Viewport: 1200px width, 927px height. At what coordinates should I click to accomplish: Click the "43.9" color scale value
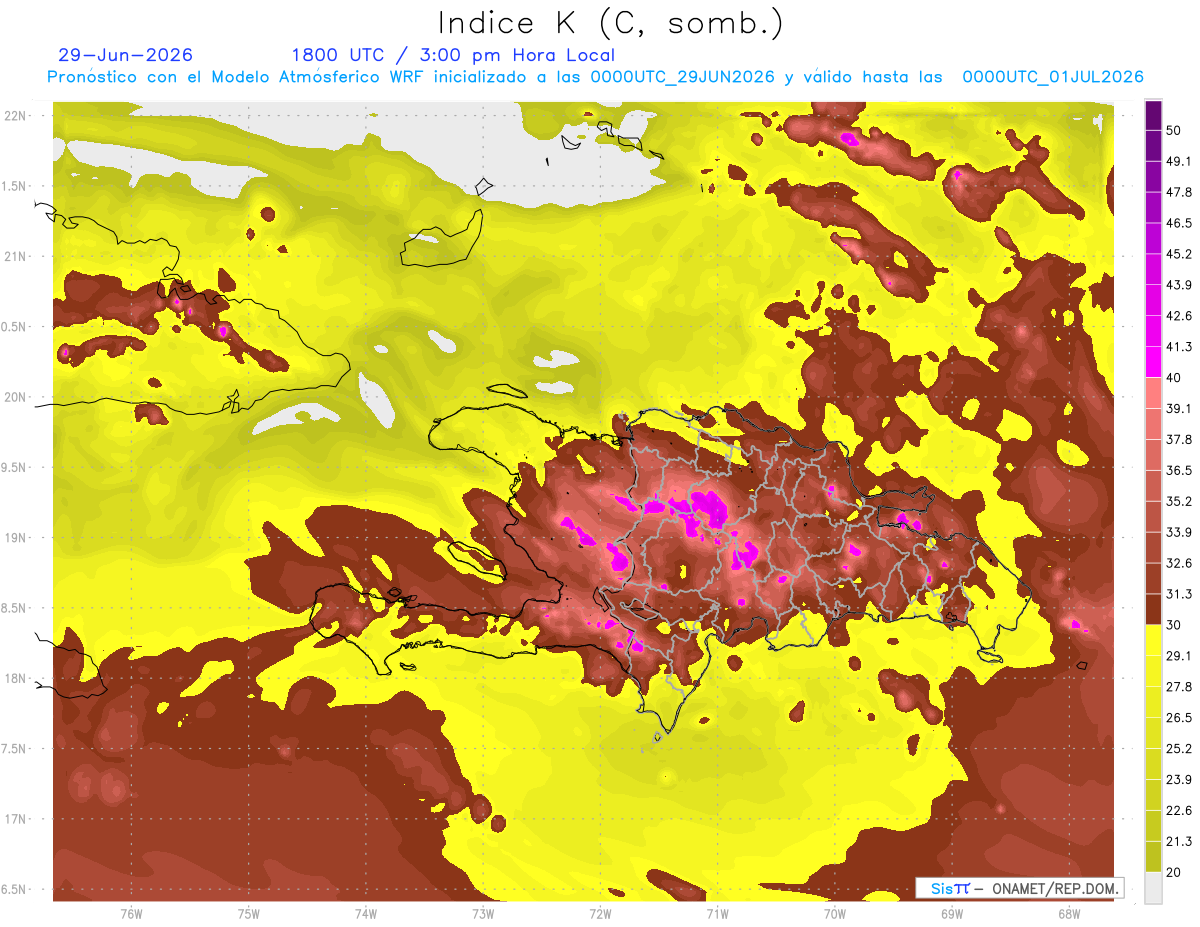(1178, 285)
